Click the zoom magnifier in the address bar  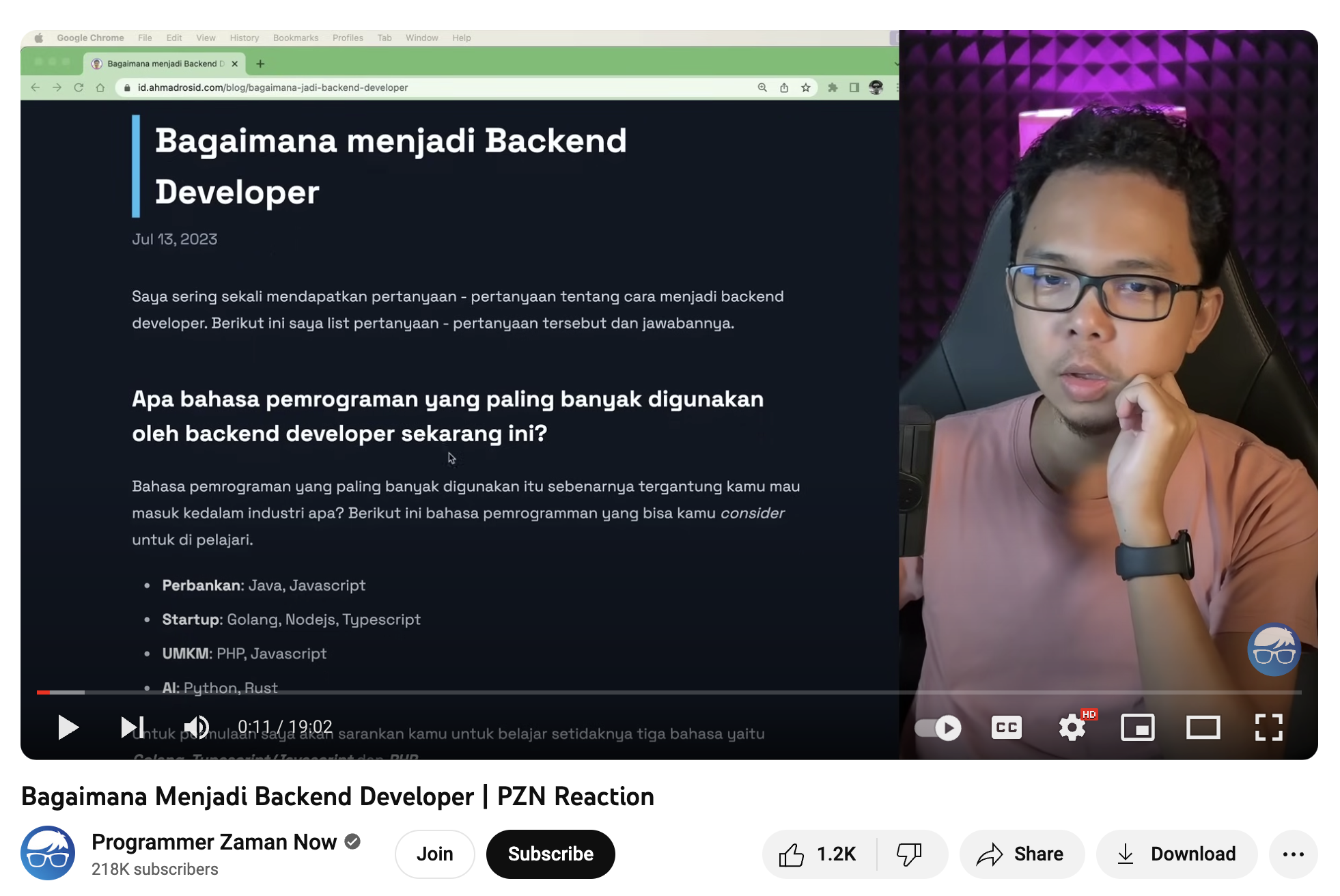point(762,87)
